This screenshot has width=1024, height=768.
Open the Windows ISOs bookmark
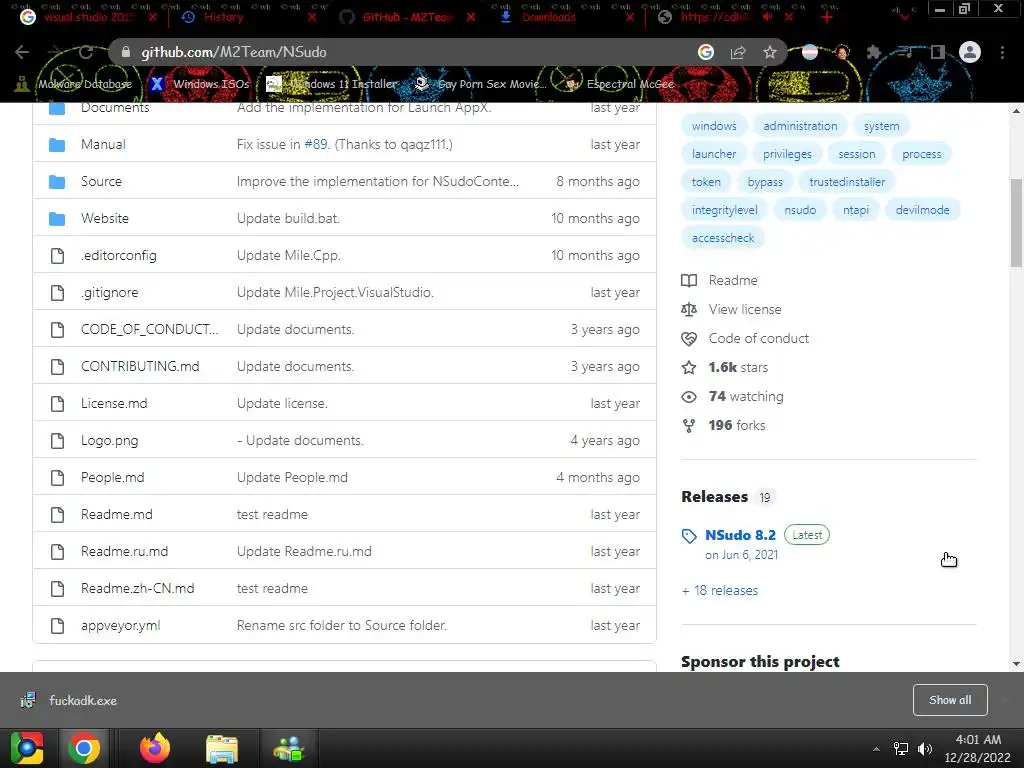point(200,84)
